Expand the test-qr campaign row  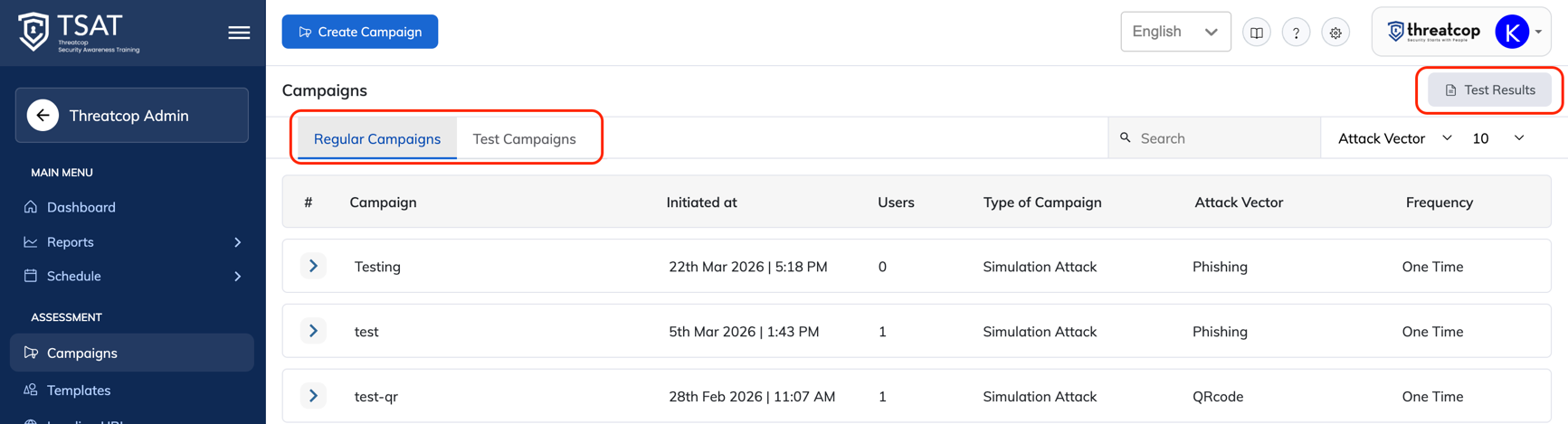313,396
